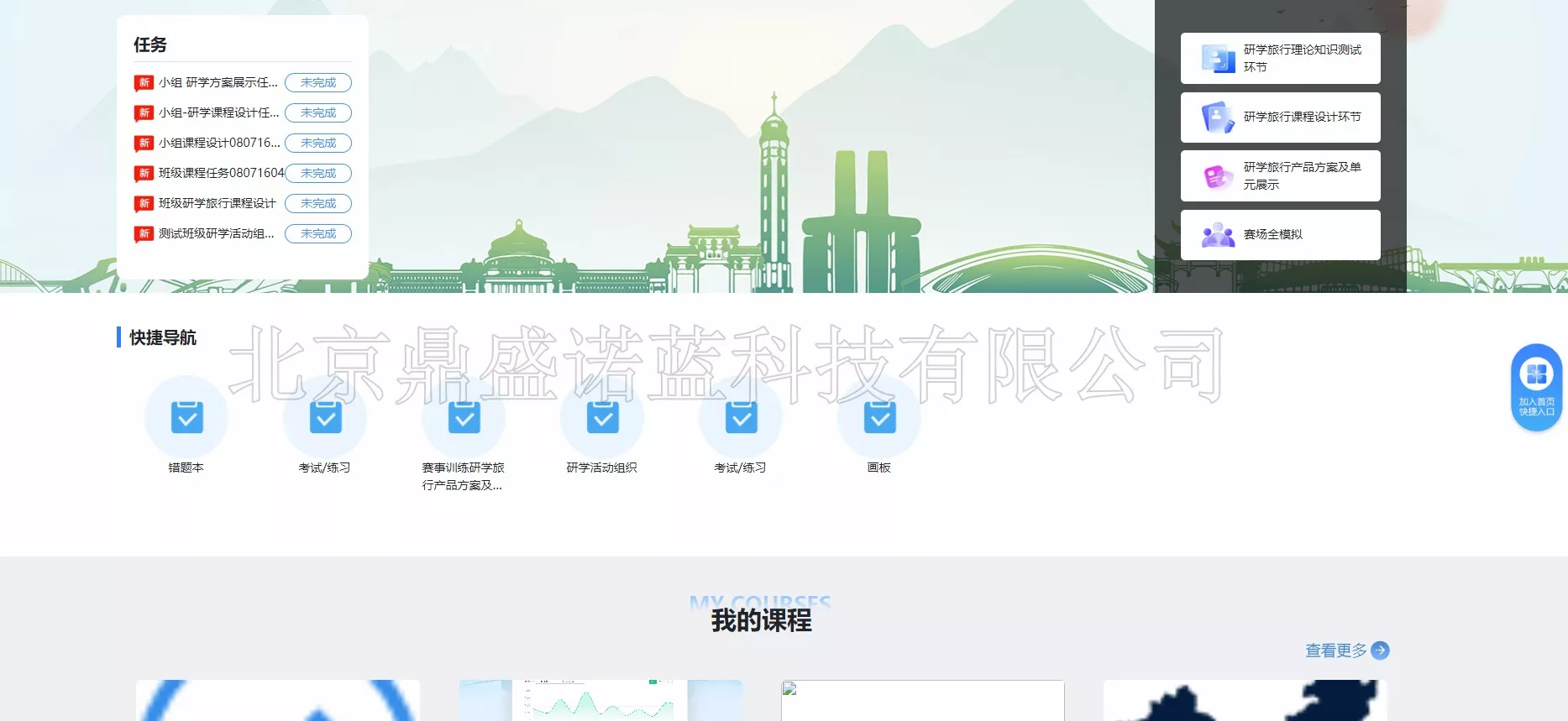1568x721 pixels.
Task: Click the icon on 研学旅行课程设计环节 card
Action: click(x=1218, y=118)
